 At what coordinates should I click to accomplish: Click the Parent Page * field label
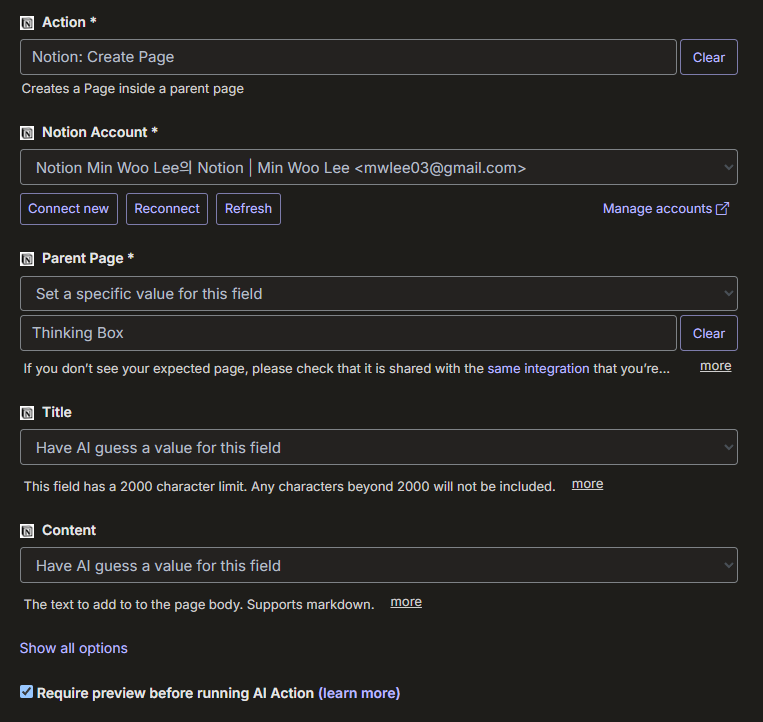88,258
